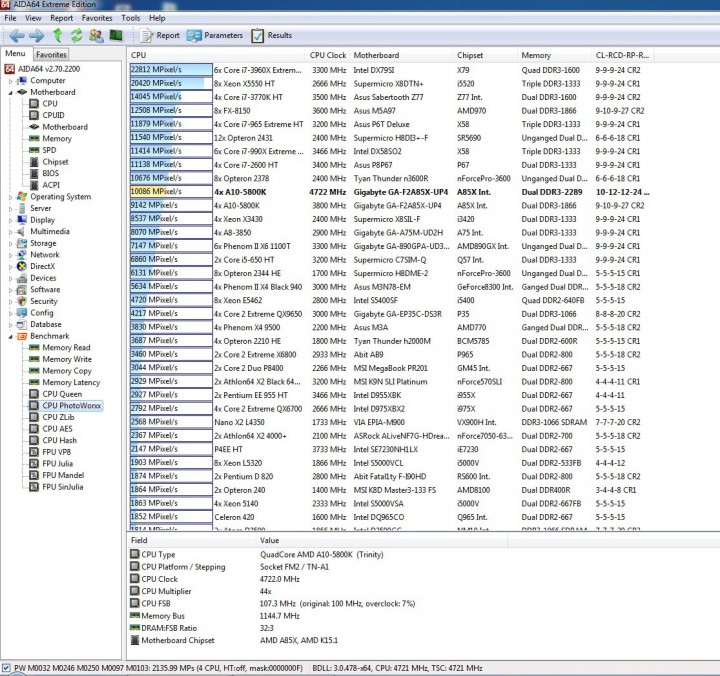Screen dimensions: 720x676
Task: Select the FPU Mandel benchmark
Action: tap(63, 475)
